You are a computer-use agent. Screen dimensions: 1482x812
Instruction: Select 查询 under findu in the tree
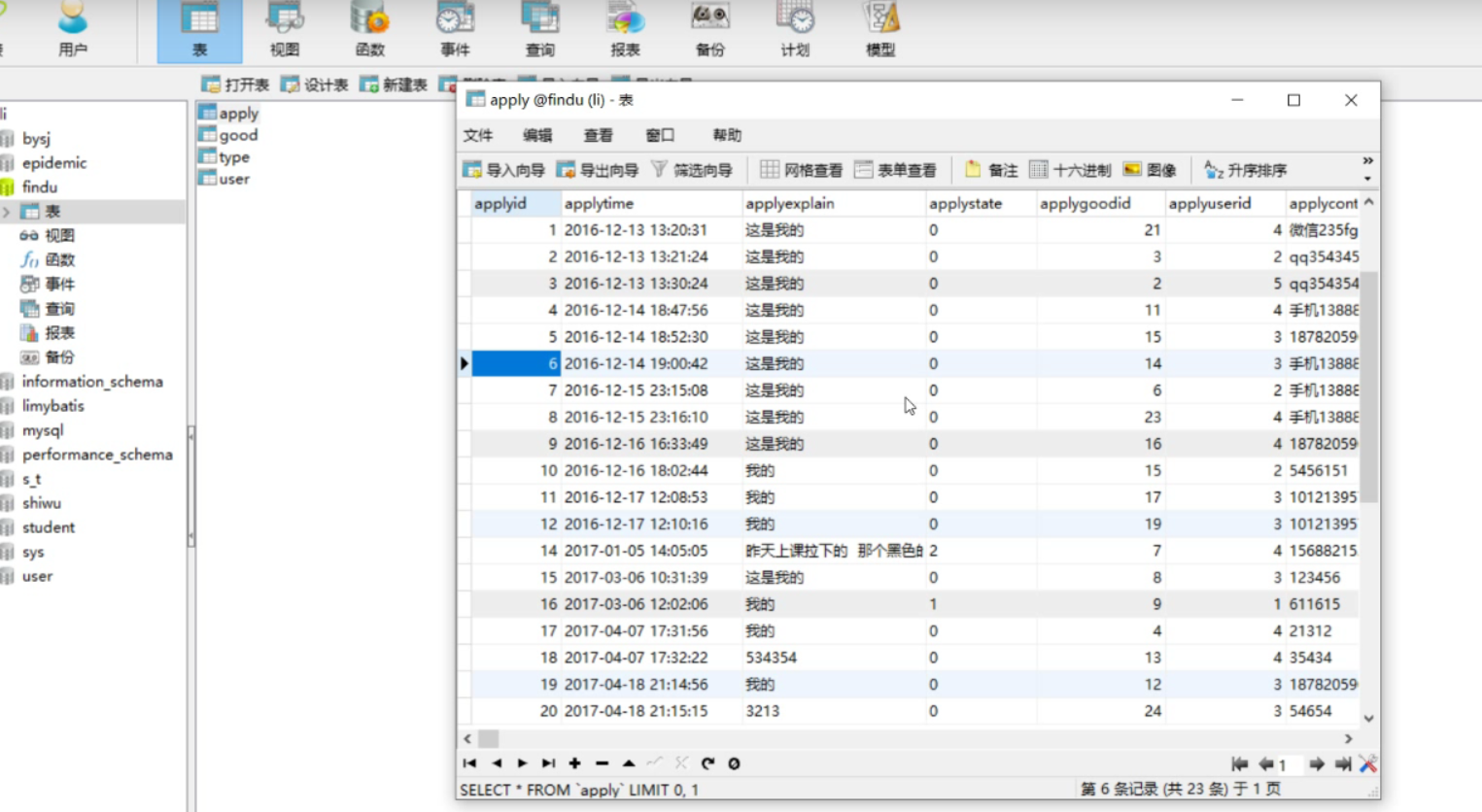[59, 308]
